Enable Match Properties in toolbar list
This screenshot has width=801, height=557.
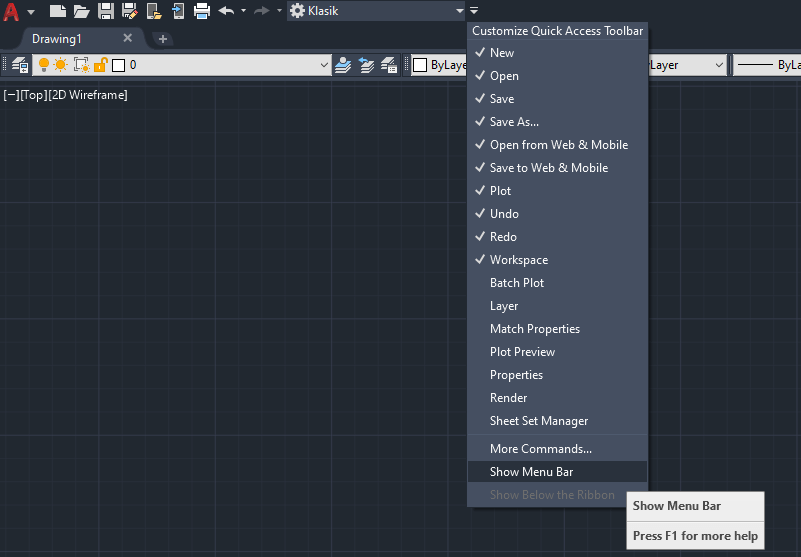click(534, 329)
